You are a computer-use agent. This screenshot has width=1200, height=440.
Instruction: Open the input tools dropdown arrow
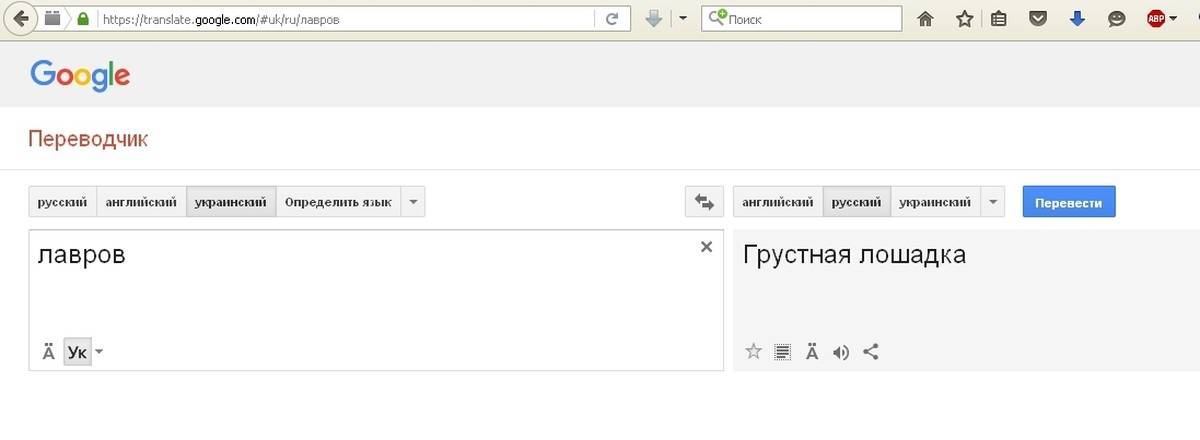pyautogui.click(x=99, y=352)
